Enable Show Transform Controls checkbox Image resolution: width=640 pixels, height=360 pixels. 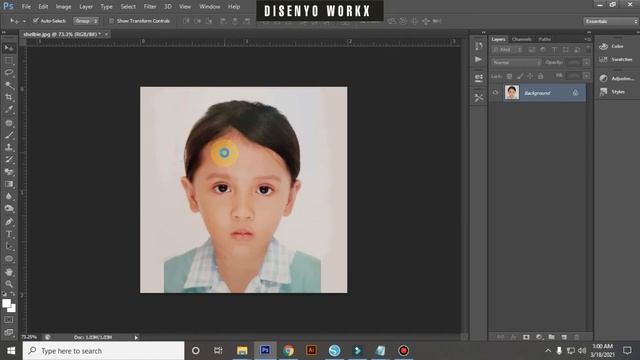[x=111, y=21]
